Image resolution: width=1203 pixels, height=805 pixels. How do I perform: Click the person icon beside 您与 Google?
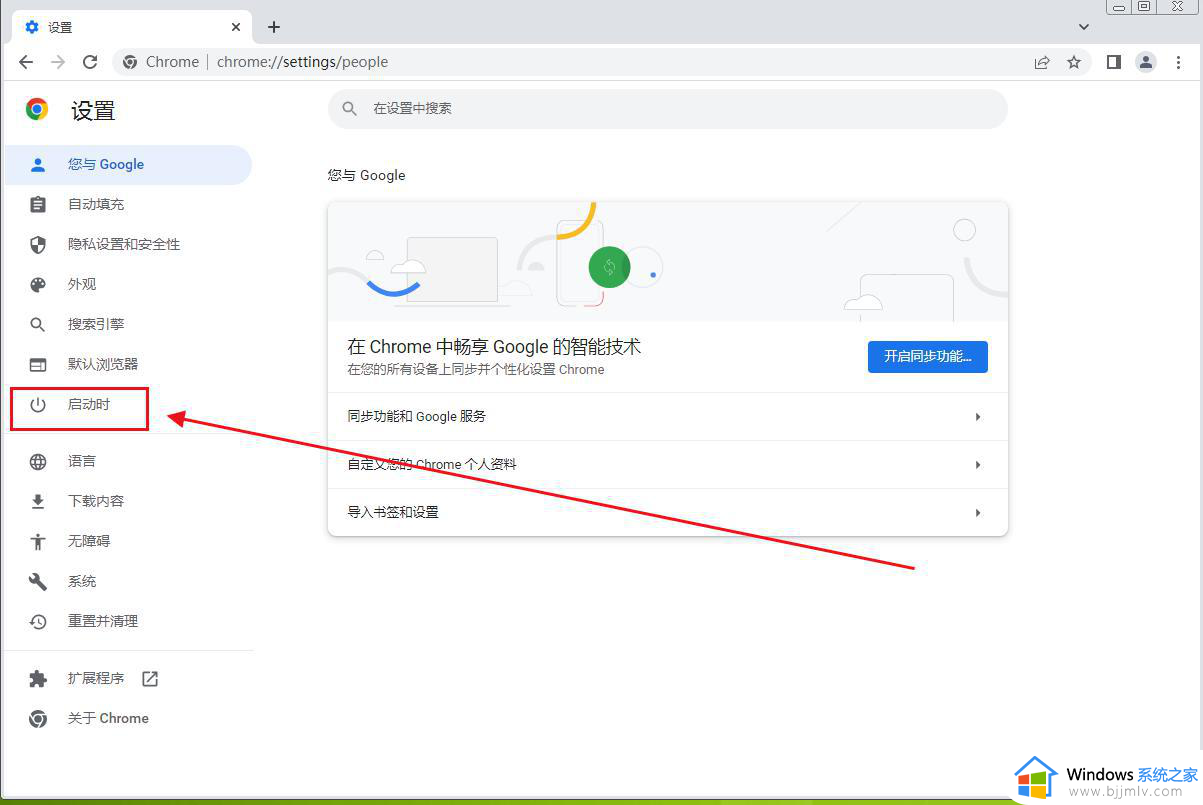click(x=38, y=165)
